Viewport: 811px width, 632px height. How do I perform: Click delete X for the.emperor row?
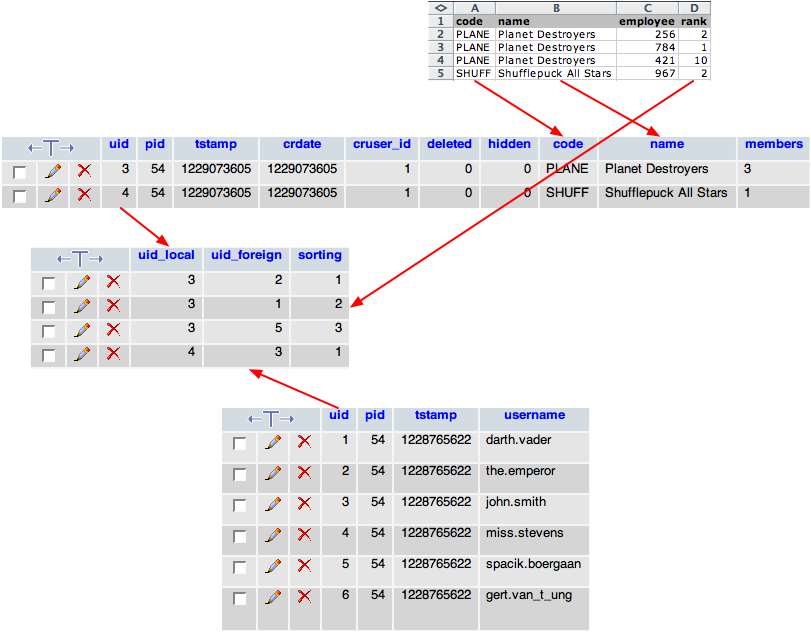[x=305, y=472]
